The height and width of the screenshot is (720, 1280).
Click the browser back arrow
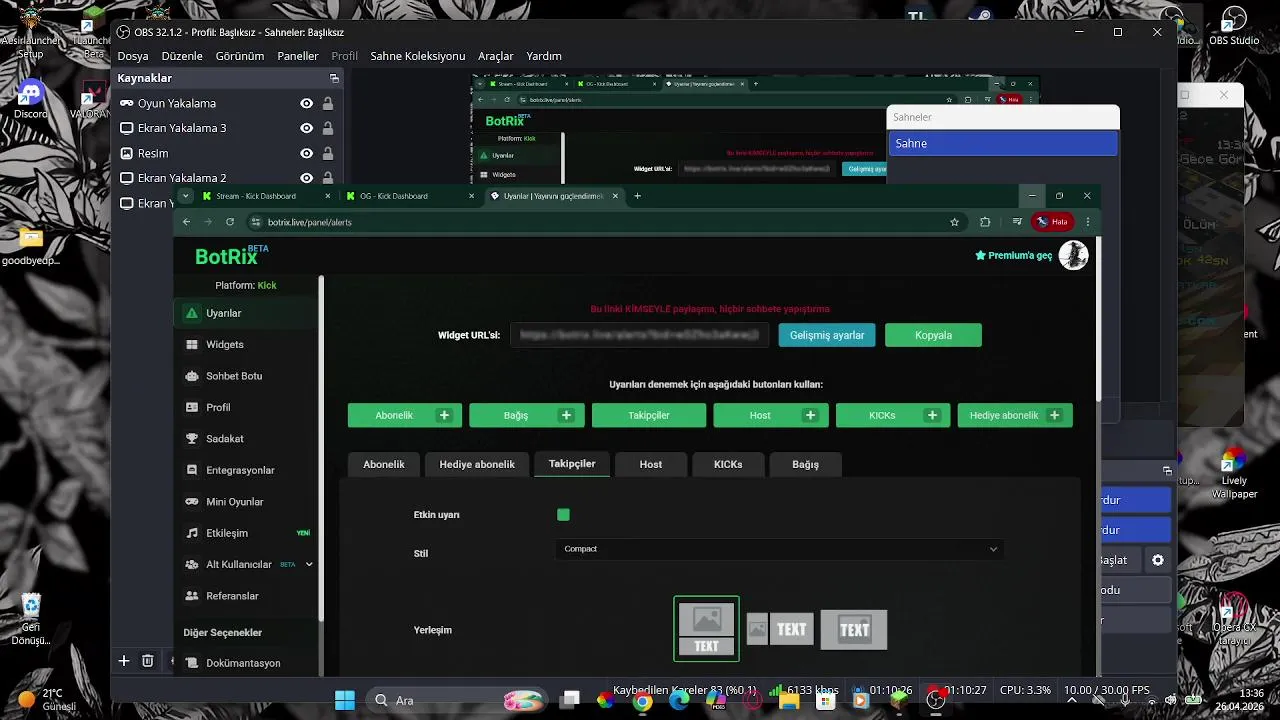[186, 222]
